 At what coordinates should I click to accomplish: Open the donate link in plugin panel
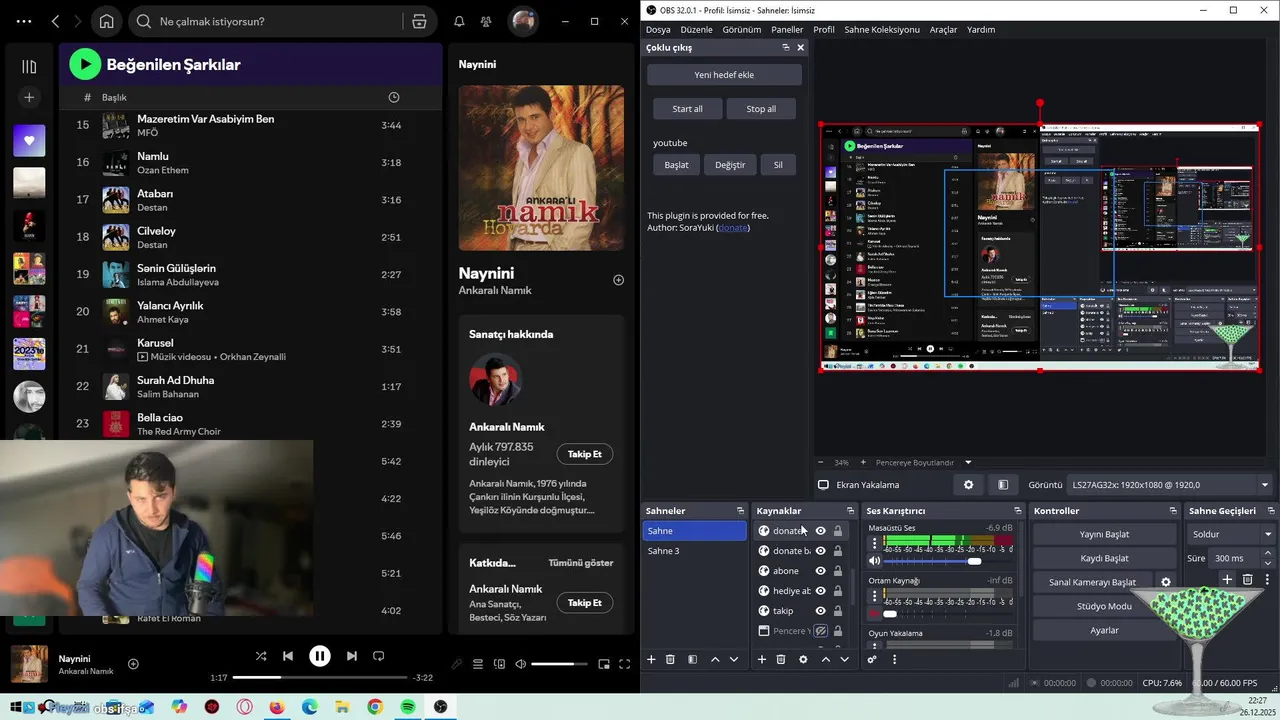click(x=732, y=228)
